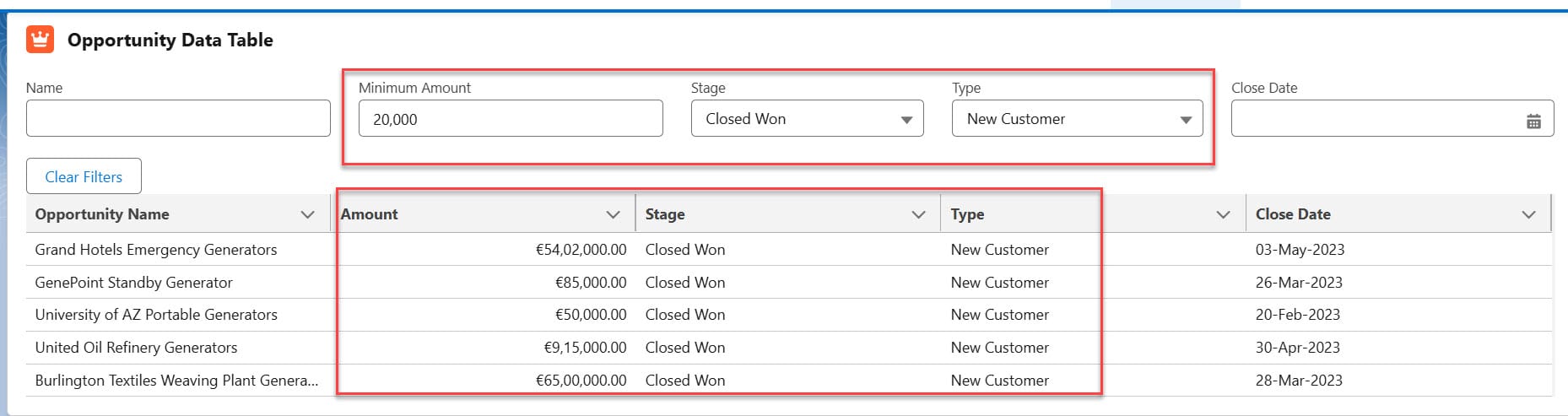Expand the Type column menu chevron
The width and height of the screenshot is (1568, 416).
point(1223,214)
